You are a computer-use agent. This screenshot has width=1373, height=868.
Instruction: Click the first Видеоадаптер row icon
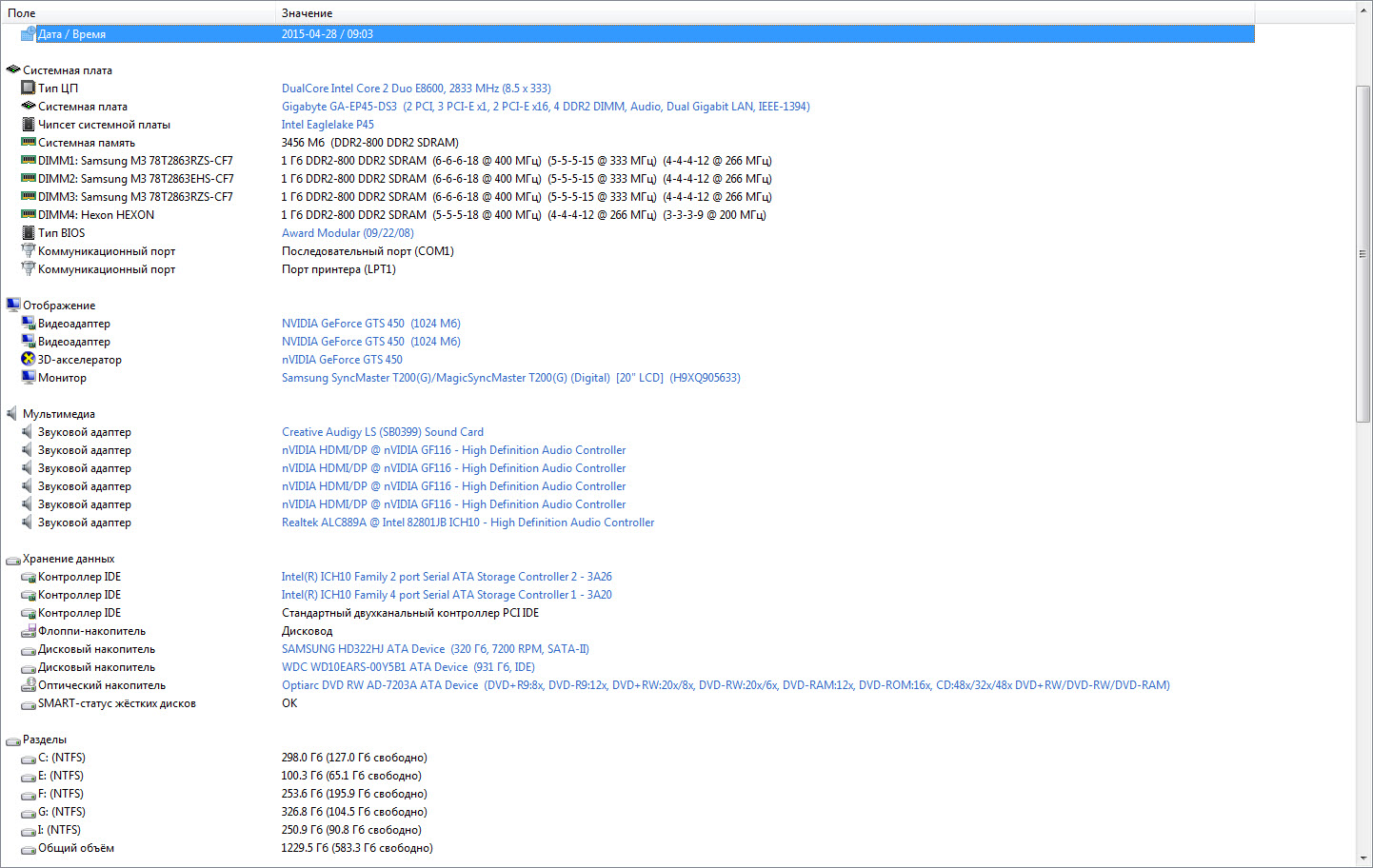click(29, 324)
